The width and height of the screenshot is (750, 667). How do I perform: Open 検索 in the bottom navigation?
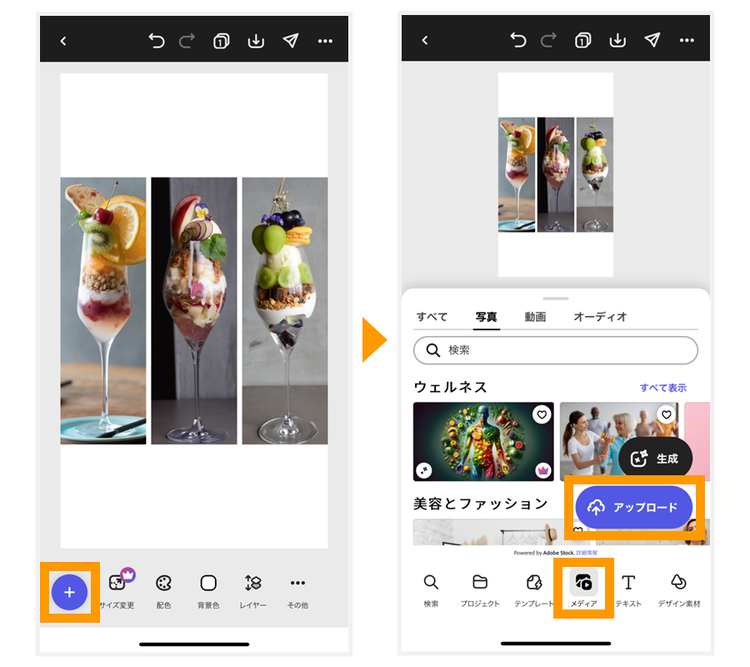click(x=431, y=590)
